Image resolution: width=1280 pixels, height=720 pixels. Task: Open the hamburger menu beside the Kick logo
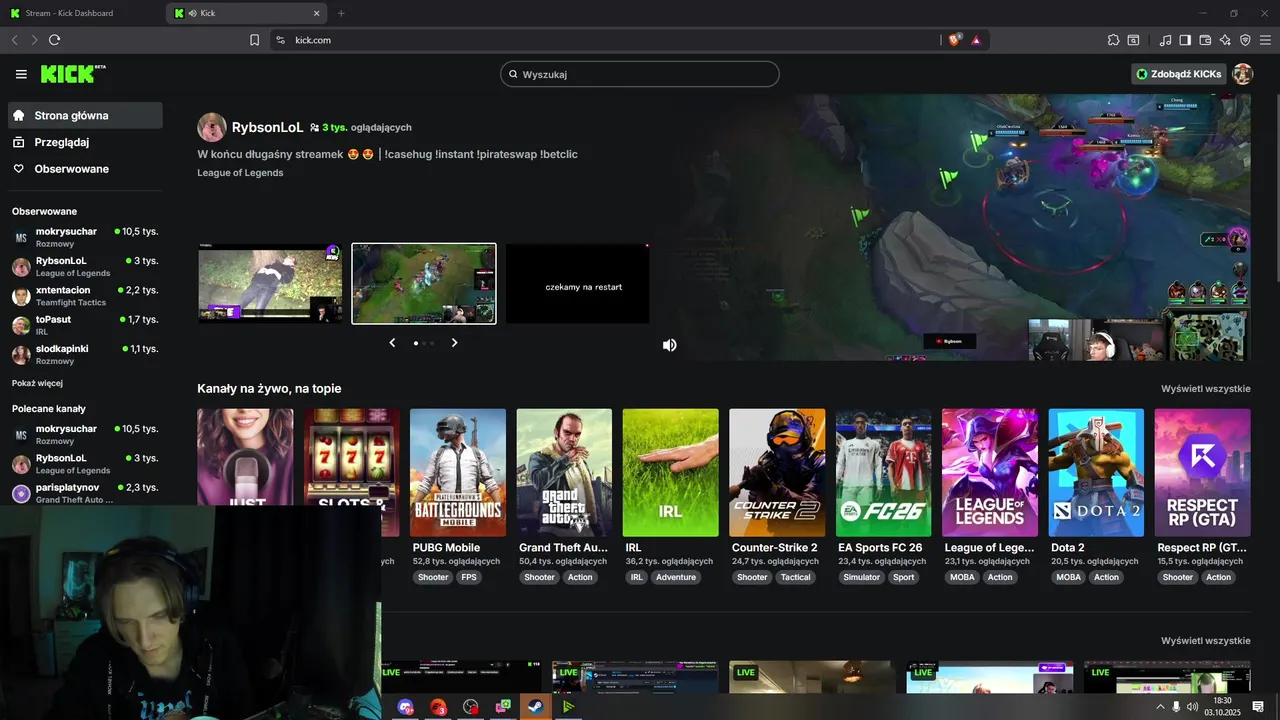click(21, 74)
